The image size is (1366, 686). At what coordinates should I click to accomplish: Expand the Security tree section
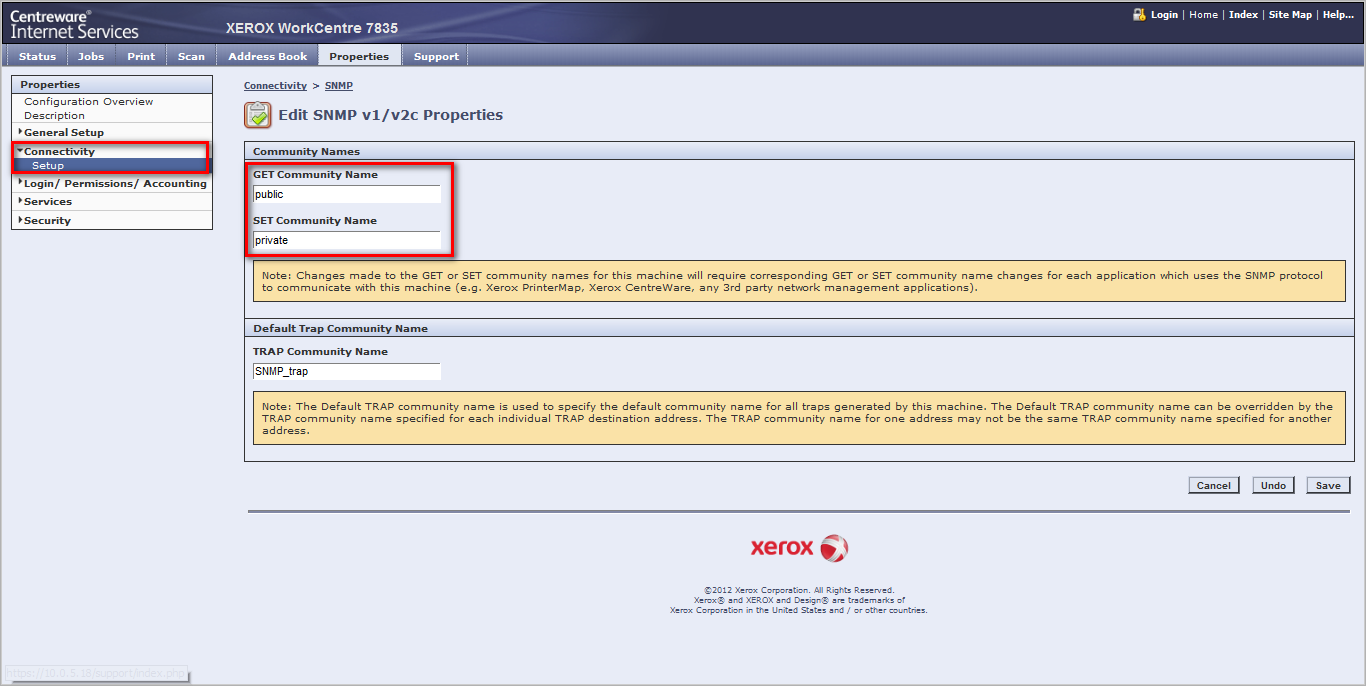coord(47,221)
